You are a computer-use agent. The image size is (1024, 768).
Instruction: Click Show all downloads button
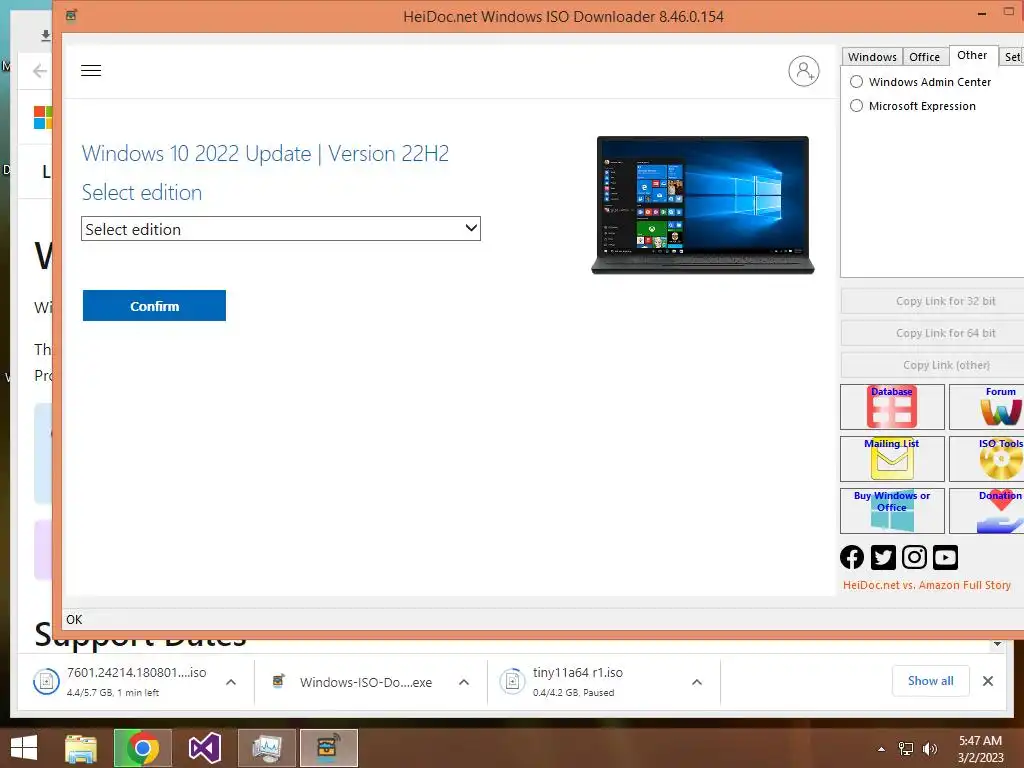(x=931, y=681)
